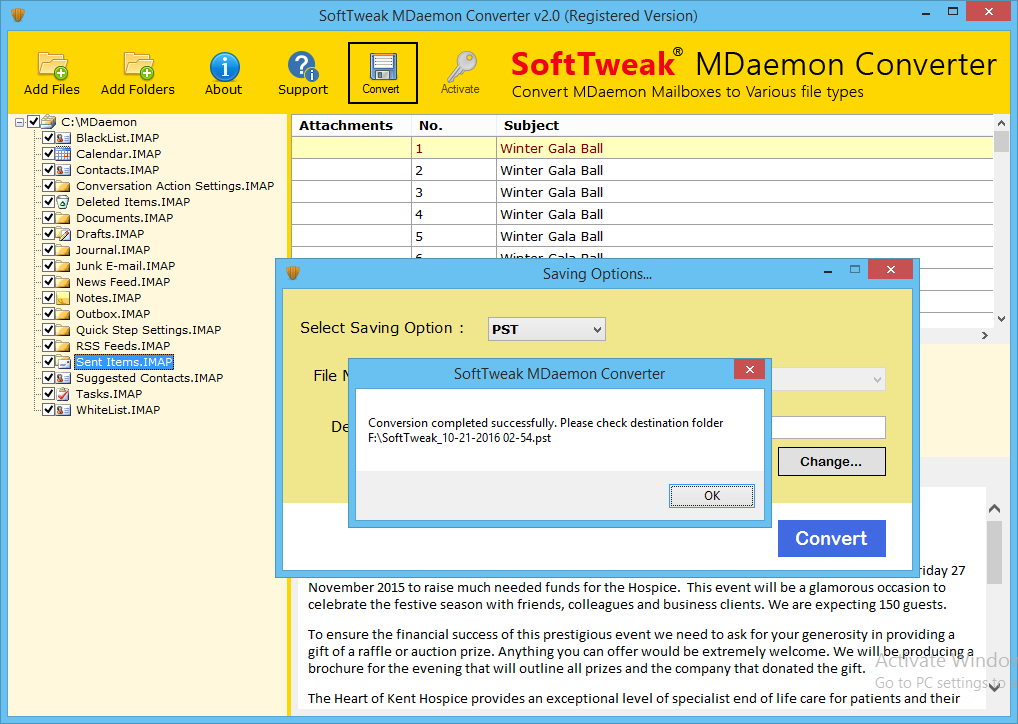
Task: Click the Sent Items.IMAP folder icon
Action: point(63,362)
